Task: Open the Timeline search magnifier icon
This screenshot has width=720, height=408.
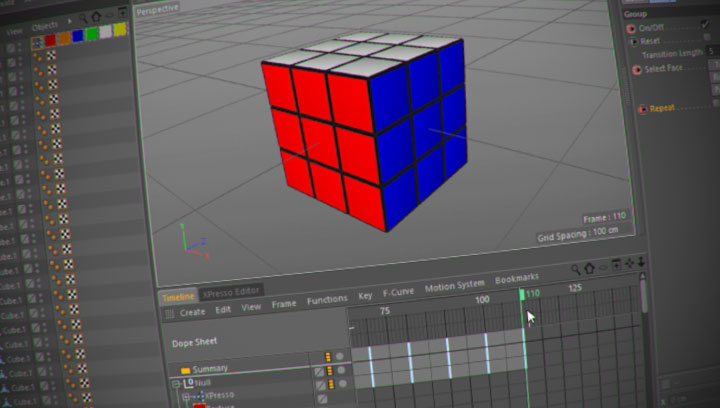Action: pyautogui.click(x=575, y=269)
